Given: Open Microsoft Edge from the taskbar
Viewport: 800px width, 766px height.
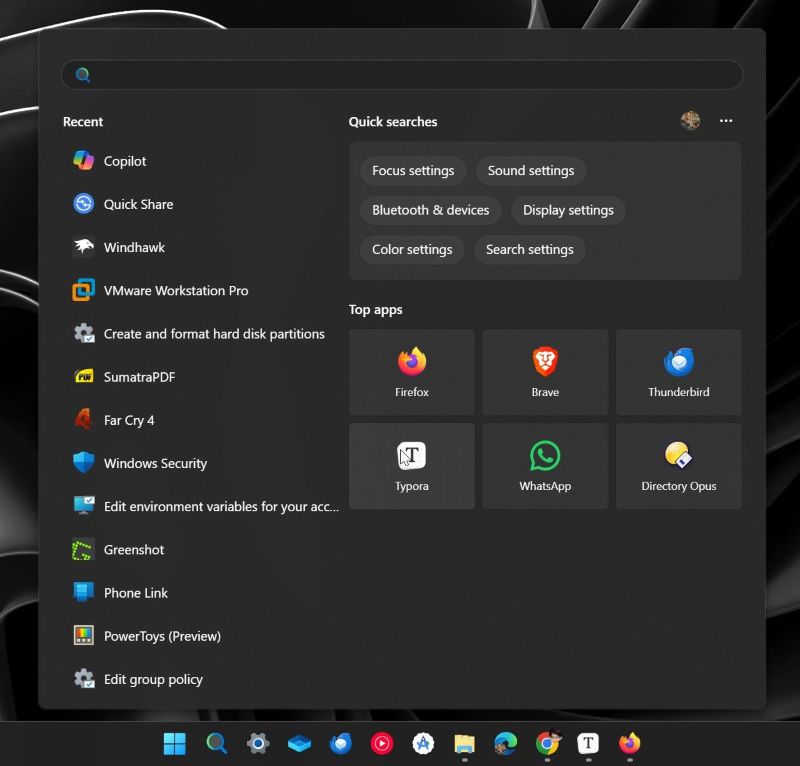Looking at the screenshot, I should pos(505,743).
